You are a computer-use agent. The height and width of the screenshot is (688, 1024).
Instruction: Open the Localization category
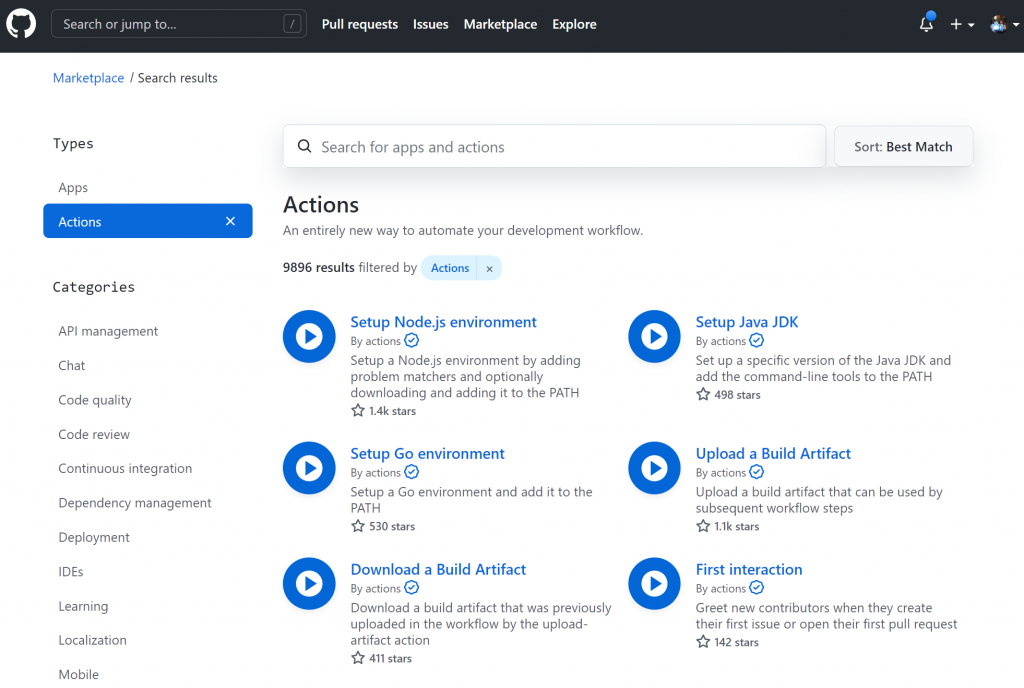pyautogui.click(x=92, y=640)
